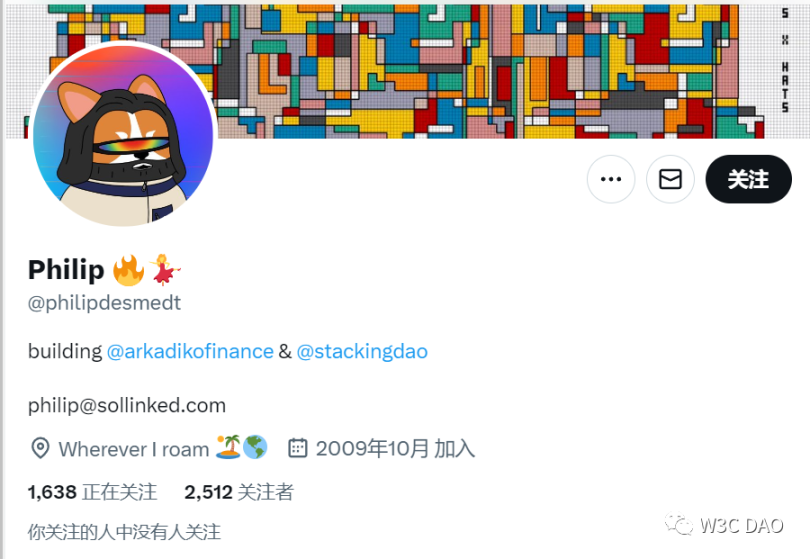Screen dimensions: 810x559
Task: Click the Wherever I roam location text
Action: click(x=133, y=449)
